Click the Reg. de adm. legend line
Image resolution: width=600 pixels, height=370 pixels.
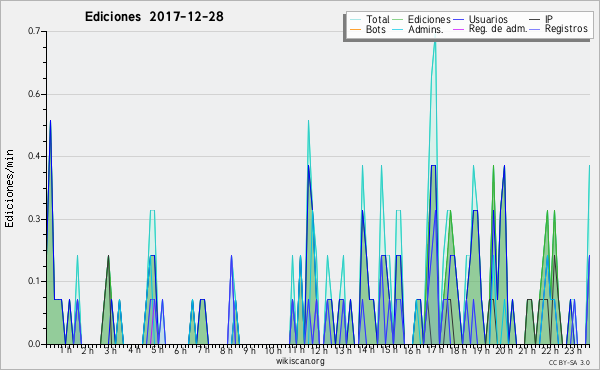tap(459, 29)
